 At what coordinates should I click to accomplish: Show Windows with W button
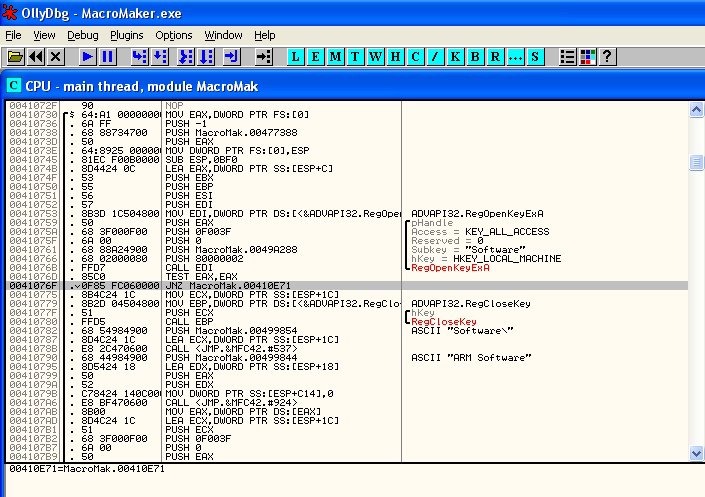[375, 57]
